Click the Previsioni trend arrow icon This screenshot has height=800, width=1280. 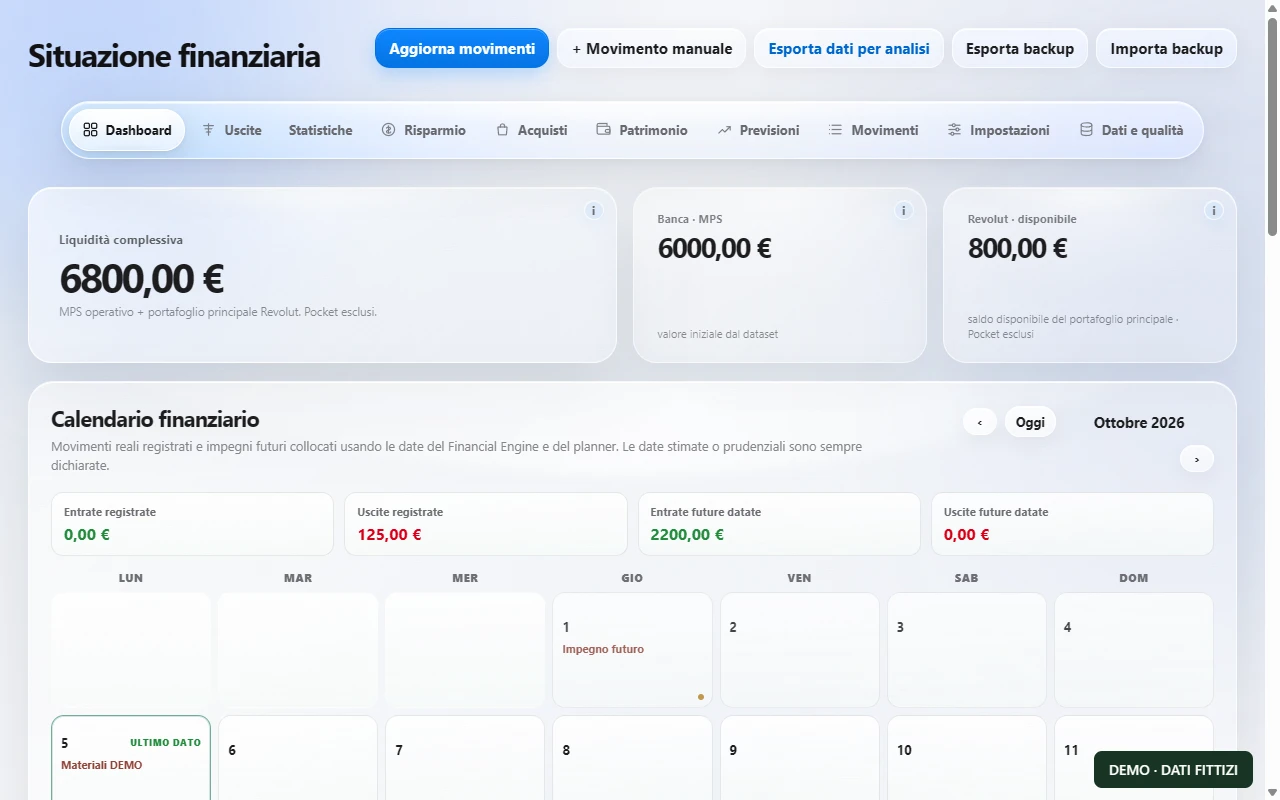point(725,130)
